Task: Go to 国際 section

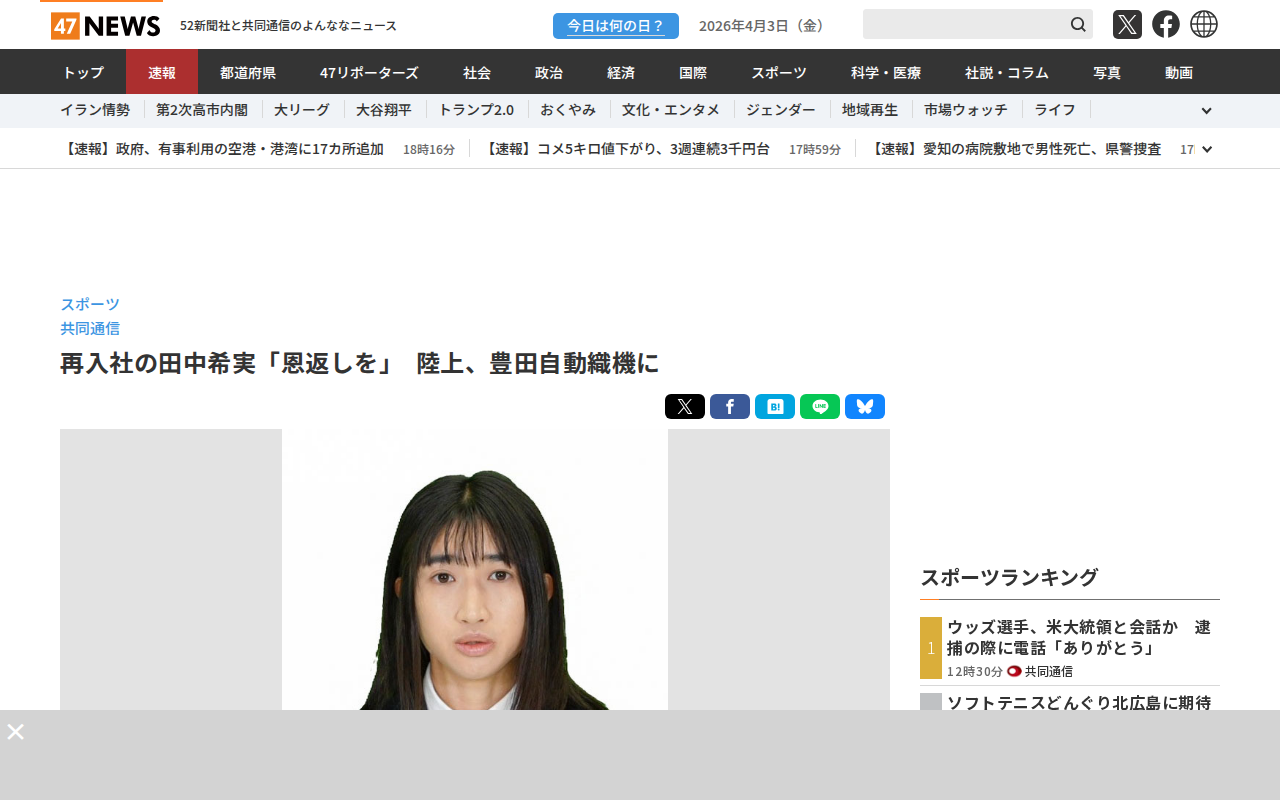Action: tap(693, 72)
